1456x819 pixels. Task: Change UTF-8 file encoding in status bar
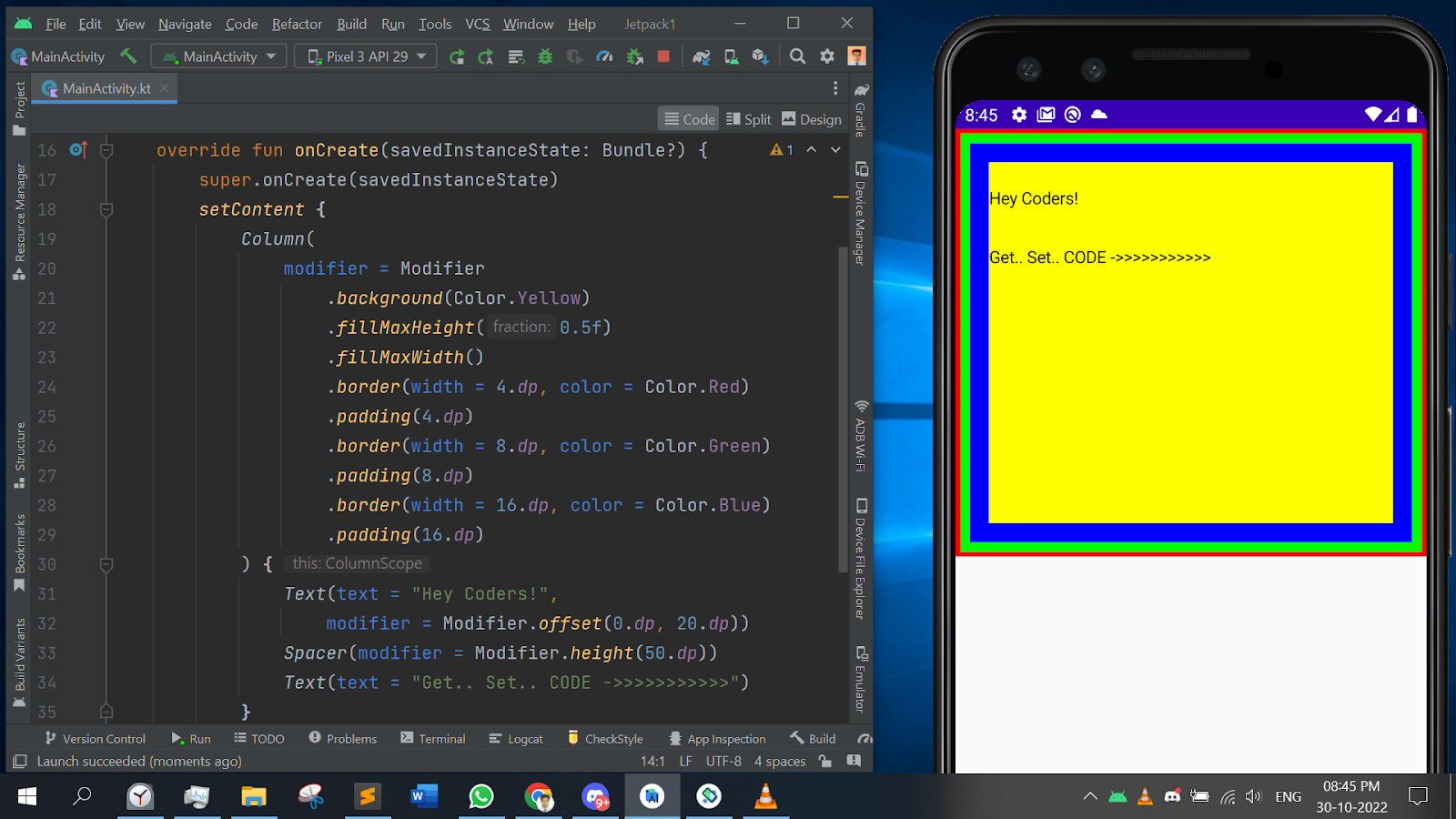(723, 761)
